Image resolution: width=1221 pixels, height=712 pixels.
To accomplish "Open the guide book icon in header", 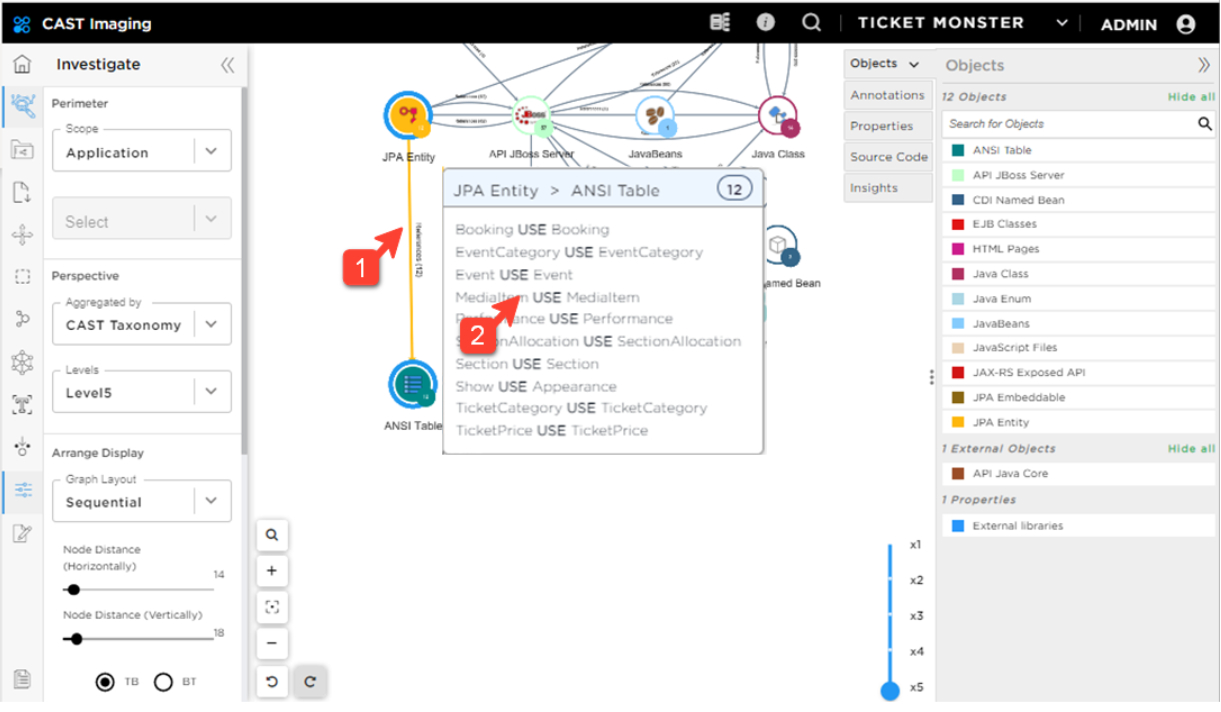I will click(720, 22).
